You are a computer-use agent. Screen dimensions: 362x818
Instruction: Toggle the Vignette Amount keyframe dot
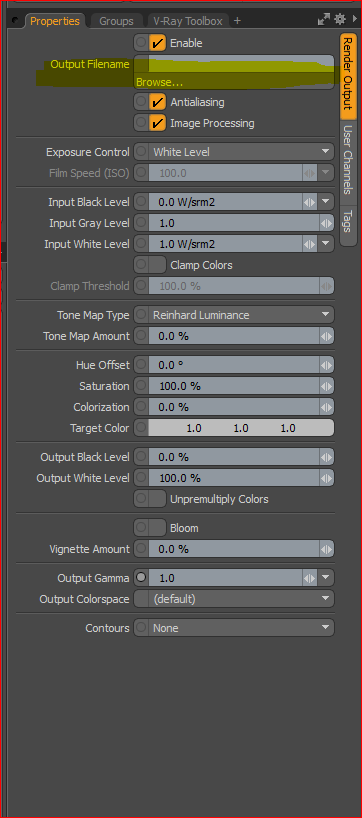click(141, 549)
